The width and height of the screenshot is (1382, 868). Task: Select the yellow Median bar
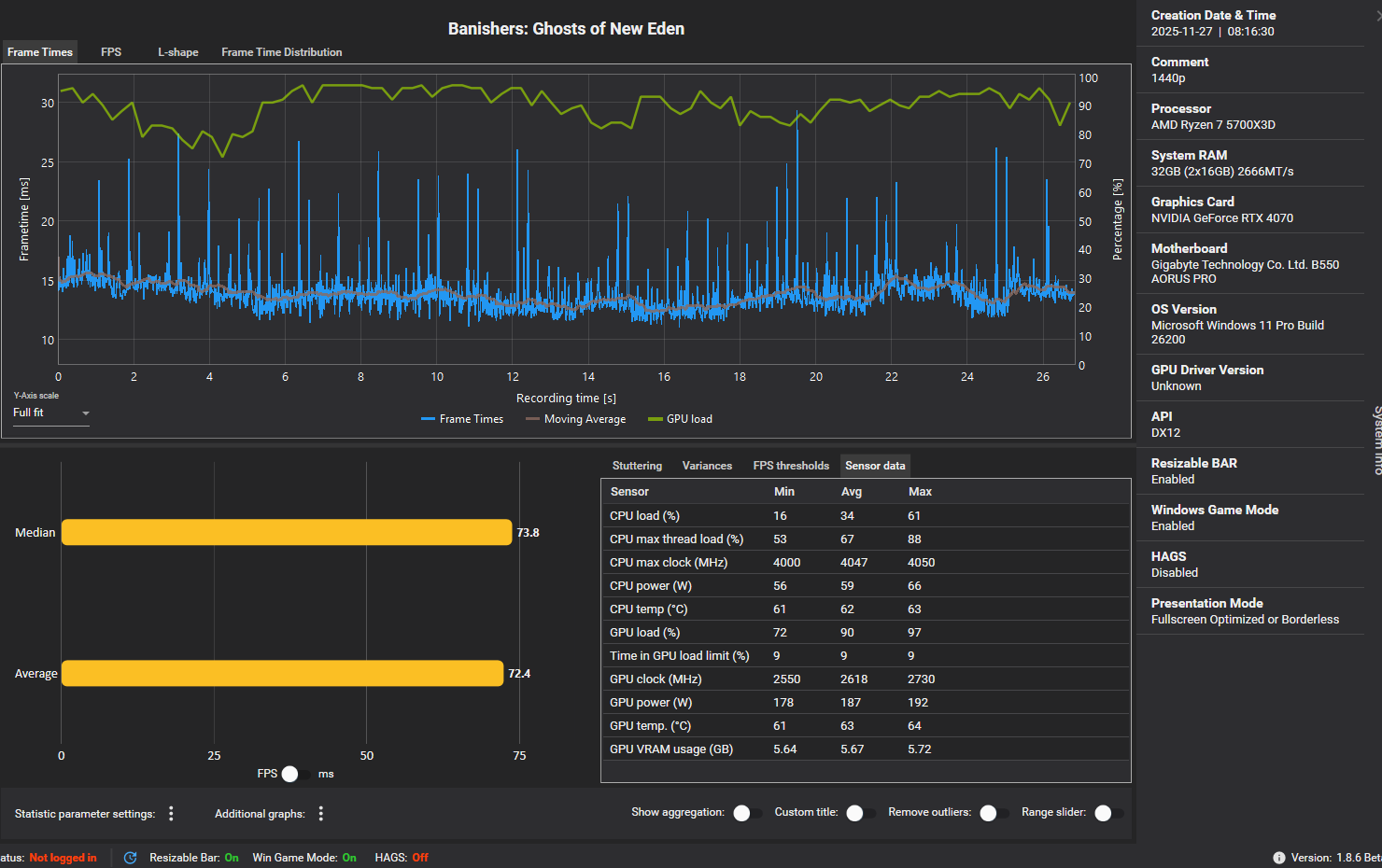[x=287, y=532]
